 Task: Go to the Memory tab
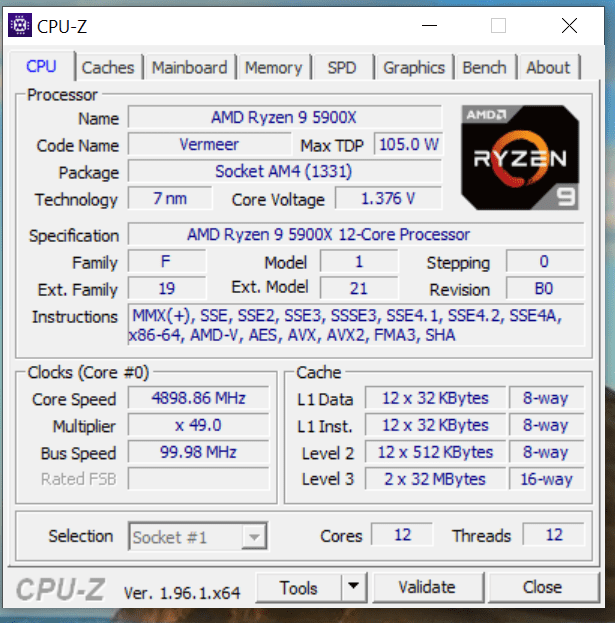[x=273, y=68]
